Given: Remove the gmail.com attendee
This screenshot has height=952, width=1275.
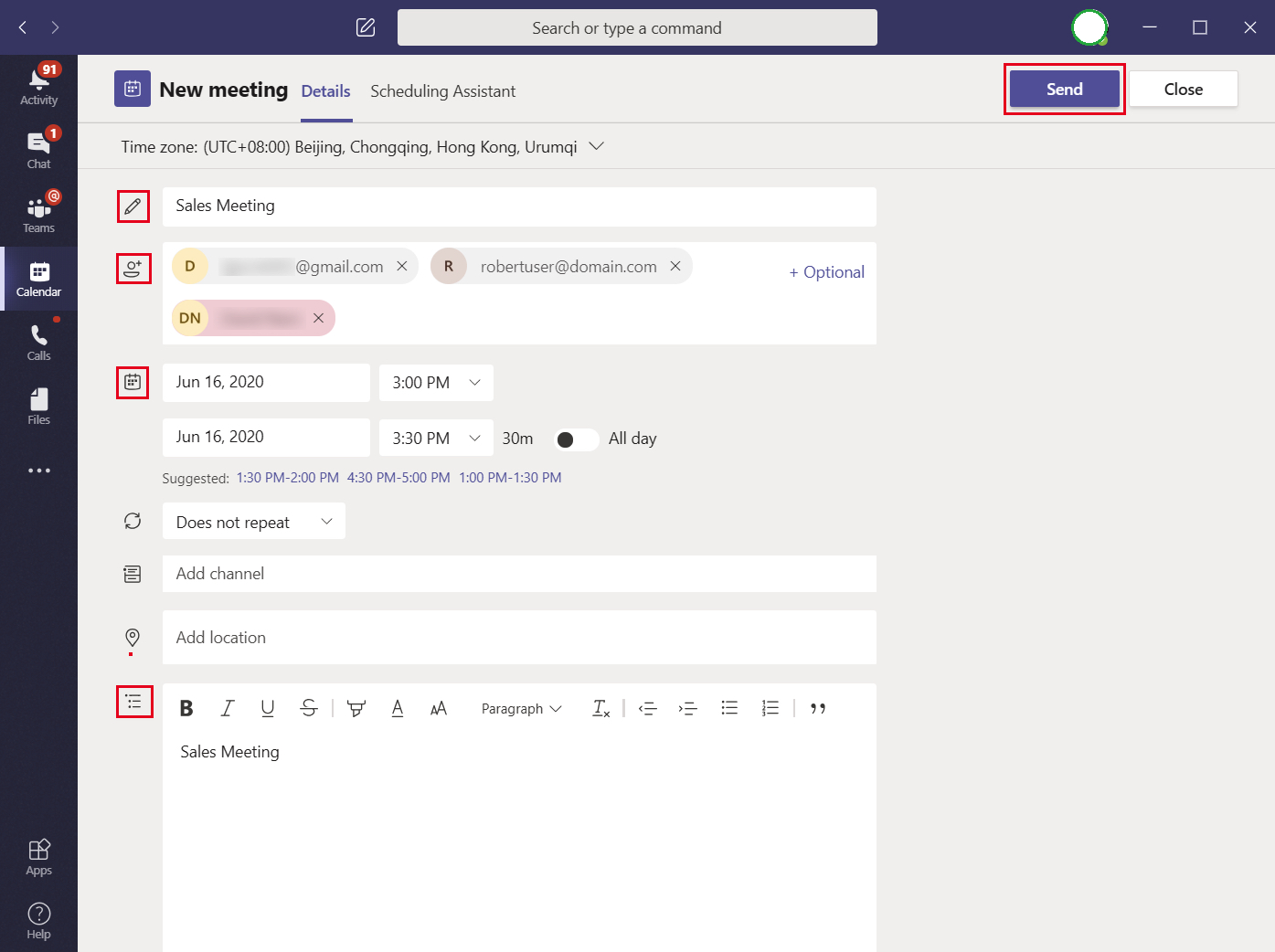Looking at the screenshot, I should (x=402, y=266).
